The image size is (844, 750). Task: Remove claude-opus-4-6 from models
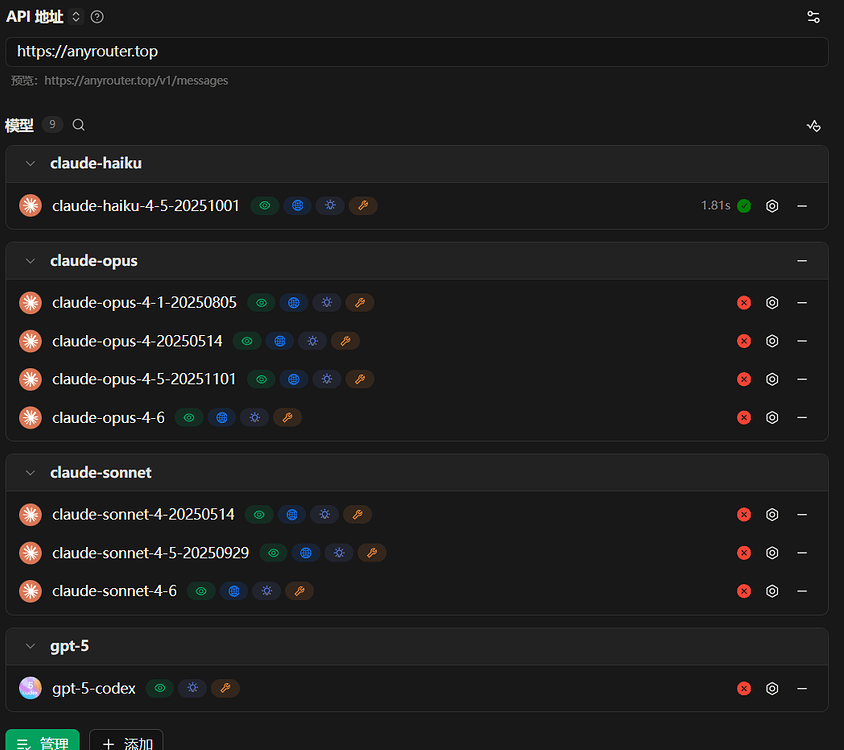802,418
